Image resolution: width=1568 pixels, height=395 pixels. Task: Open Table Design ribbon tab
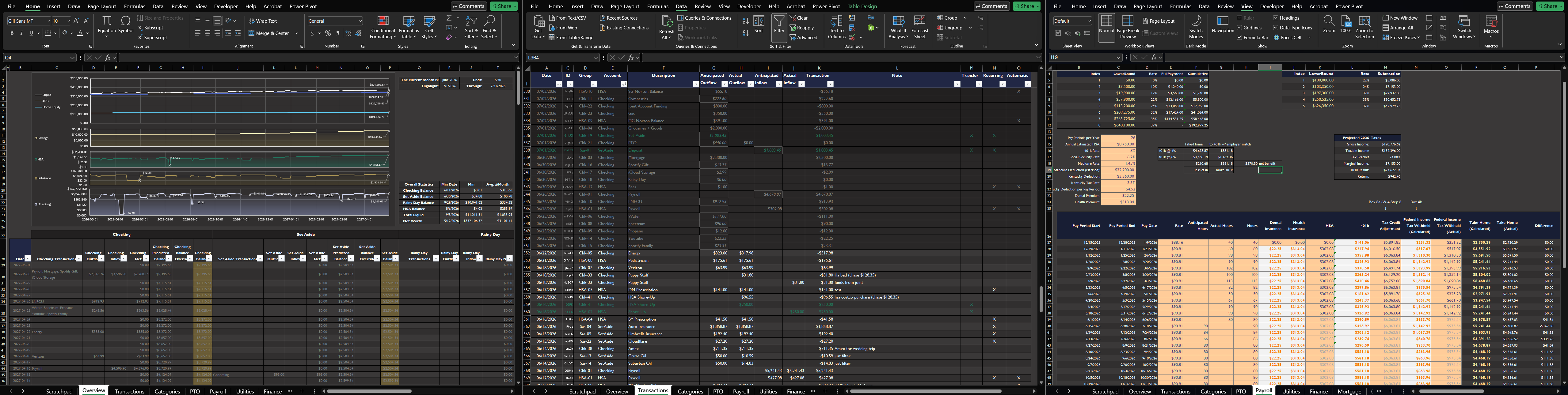[x=862, y=7]
